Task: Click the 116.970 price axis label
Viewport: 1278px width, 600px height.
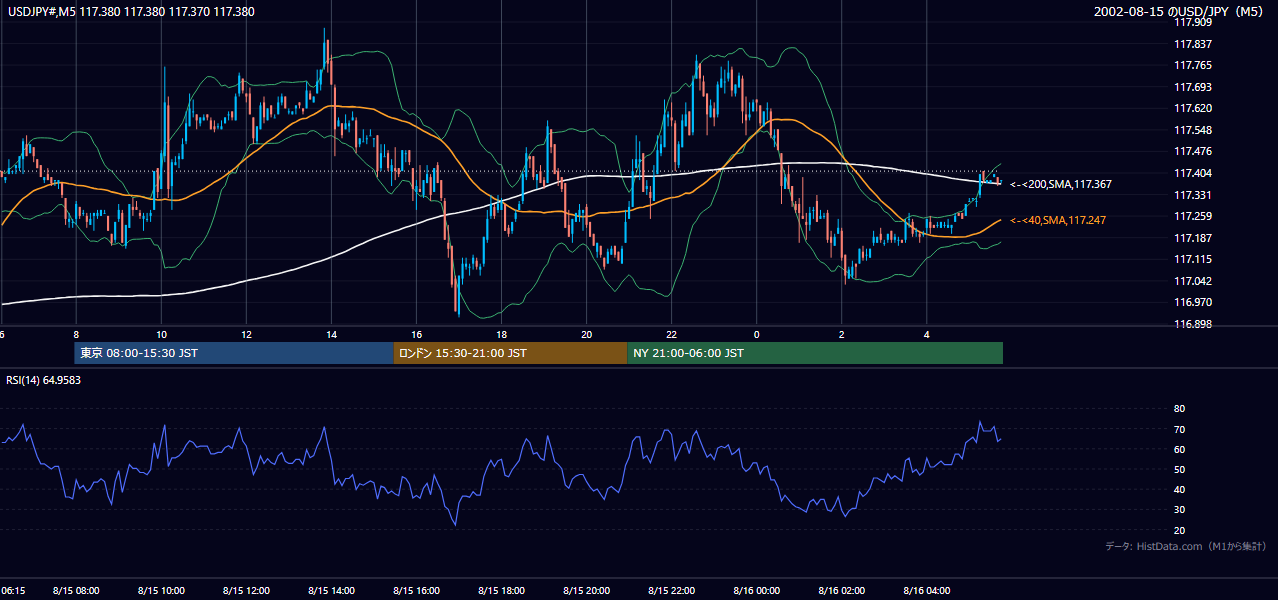Action: (x=1193, y=302)
